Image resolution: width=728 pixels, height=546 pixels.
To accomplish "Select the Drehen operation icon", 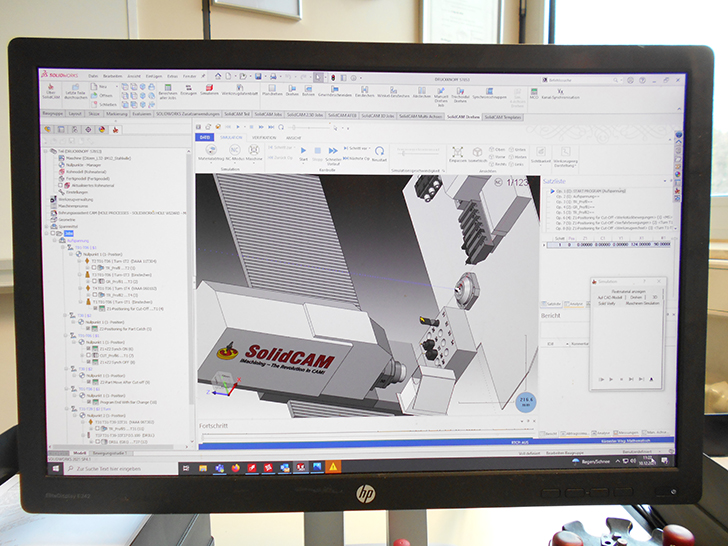I will (x=292, y=88).
